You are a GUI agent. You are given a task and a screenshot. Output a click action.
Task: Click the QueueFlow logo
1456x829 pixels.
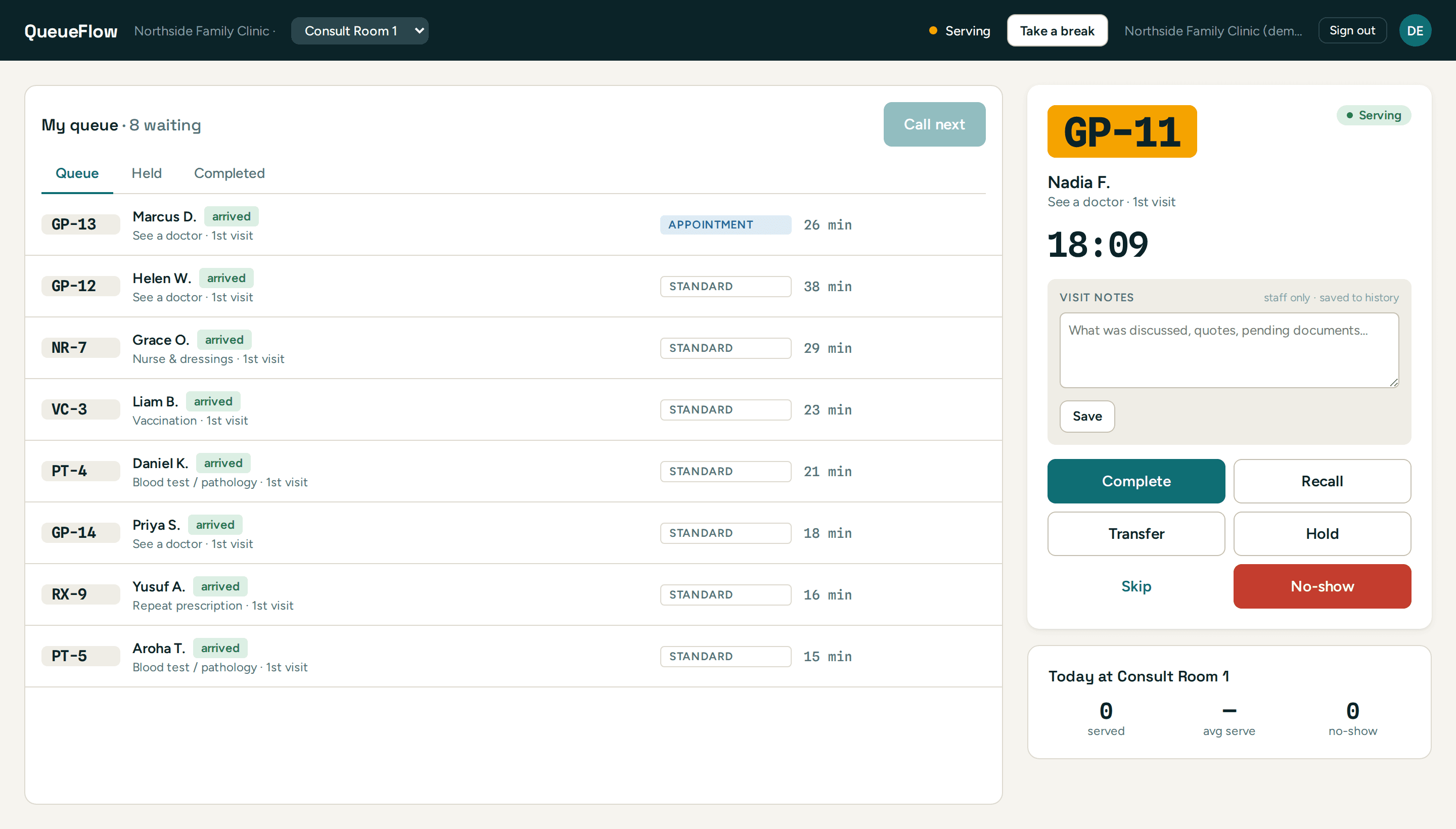(x=71, y=31)
